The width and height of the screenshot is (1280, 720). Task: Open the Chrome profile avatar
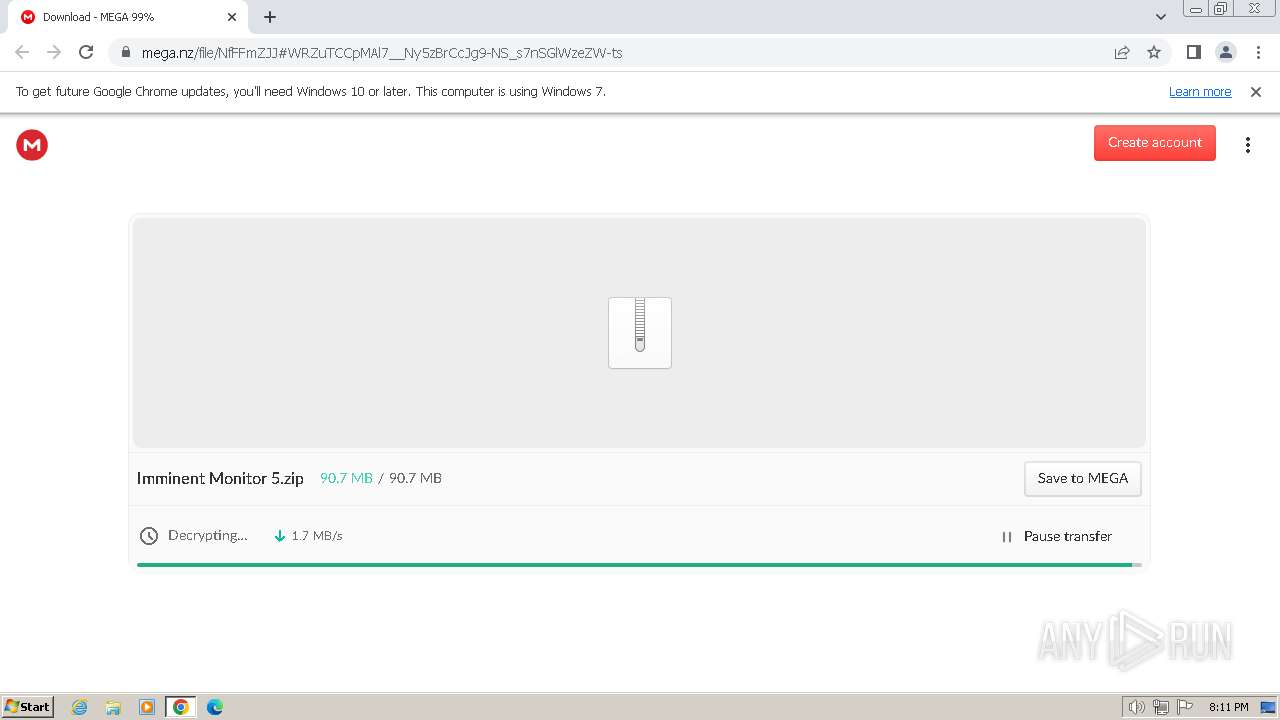coord(1225,52)
